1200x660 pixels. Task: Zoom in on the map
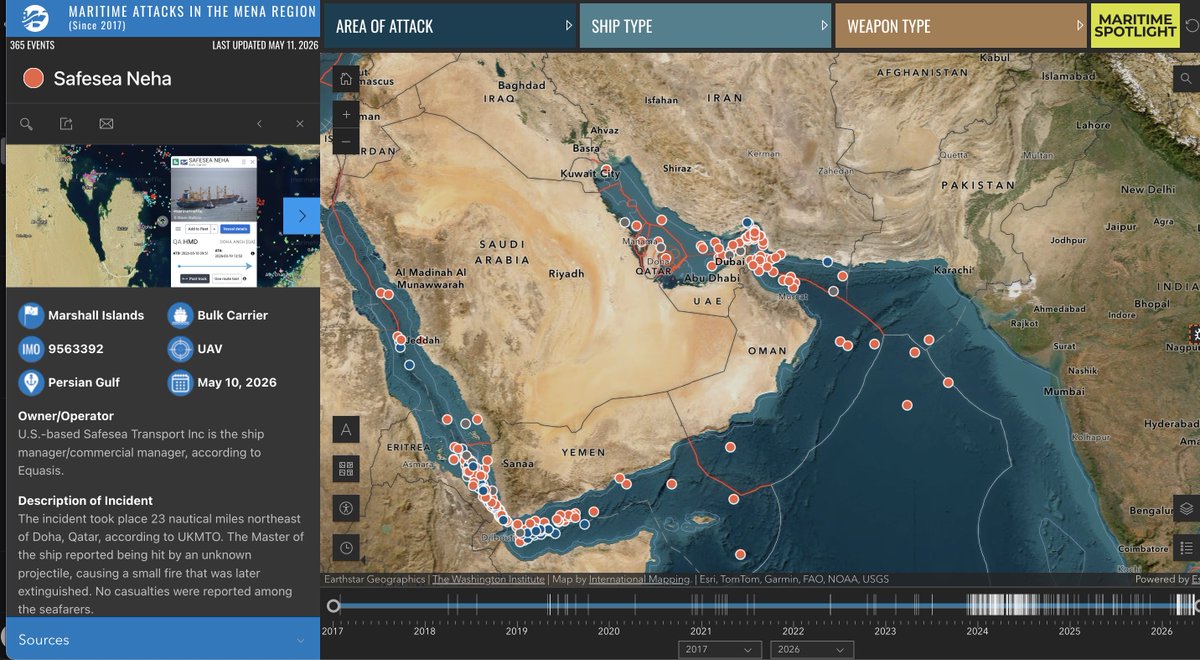pyautogui.click(x=346, y=114)
